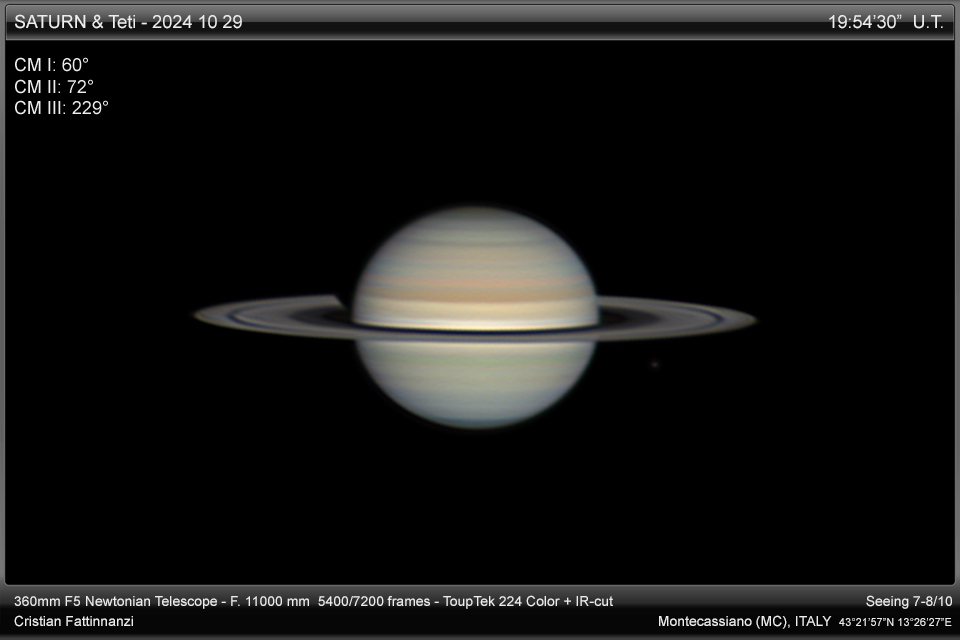Click the "360mm F5 Newtonian Telescope - F. 11000 mm" text

[162, 601]
